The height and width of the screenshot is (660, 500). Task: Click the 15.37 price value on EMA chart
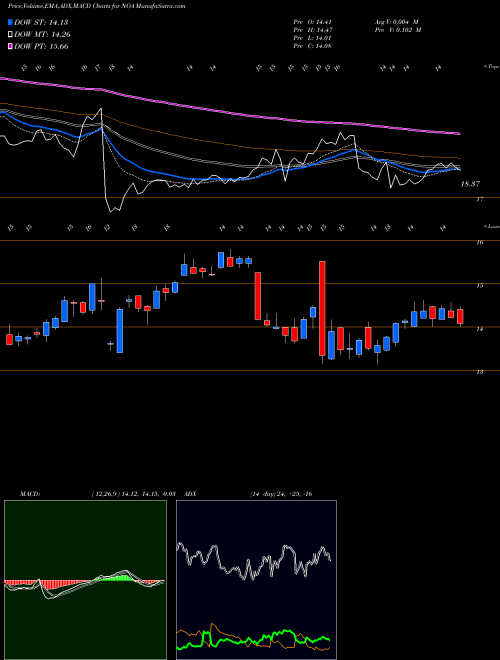coord(470,184)
